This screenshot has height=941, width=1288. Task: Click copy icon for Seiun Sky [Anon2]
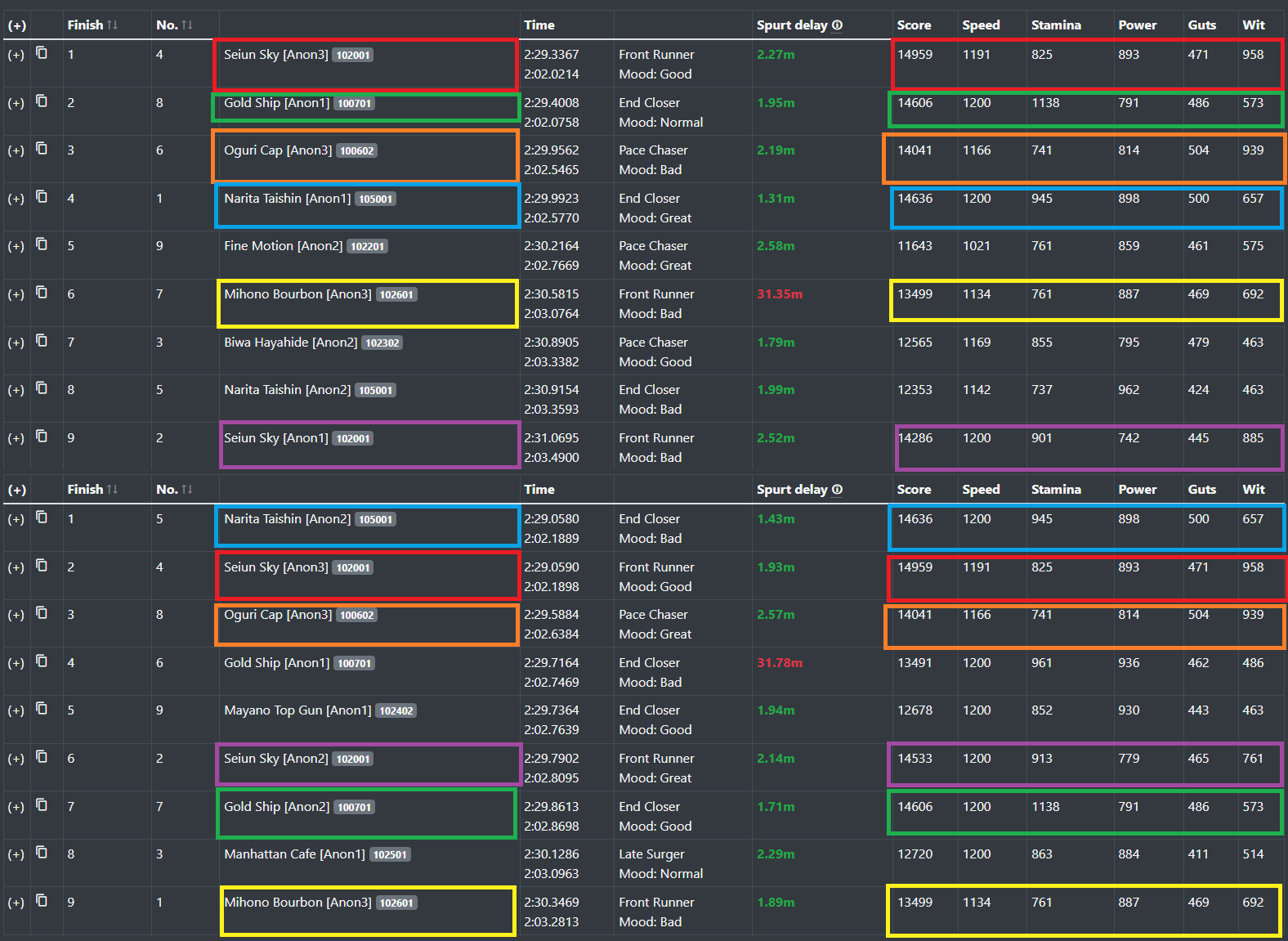click(x=42, y=757)
